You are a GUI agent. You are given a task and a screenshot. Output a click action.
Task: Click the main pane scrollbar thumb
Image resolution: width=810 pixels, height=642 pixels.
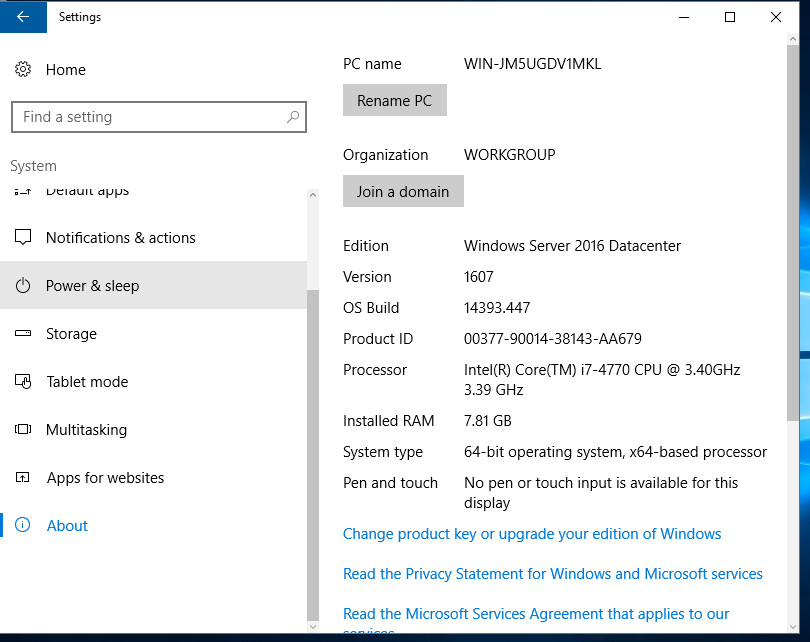coord(793,233)
